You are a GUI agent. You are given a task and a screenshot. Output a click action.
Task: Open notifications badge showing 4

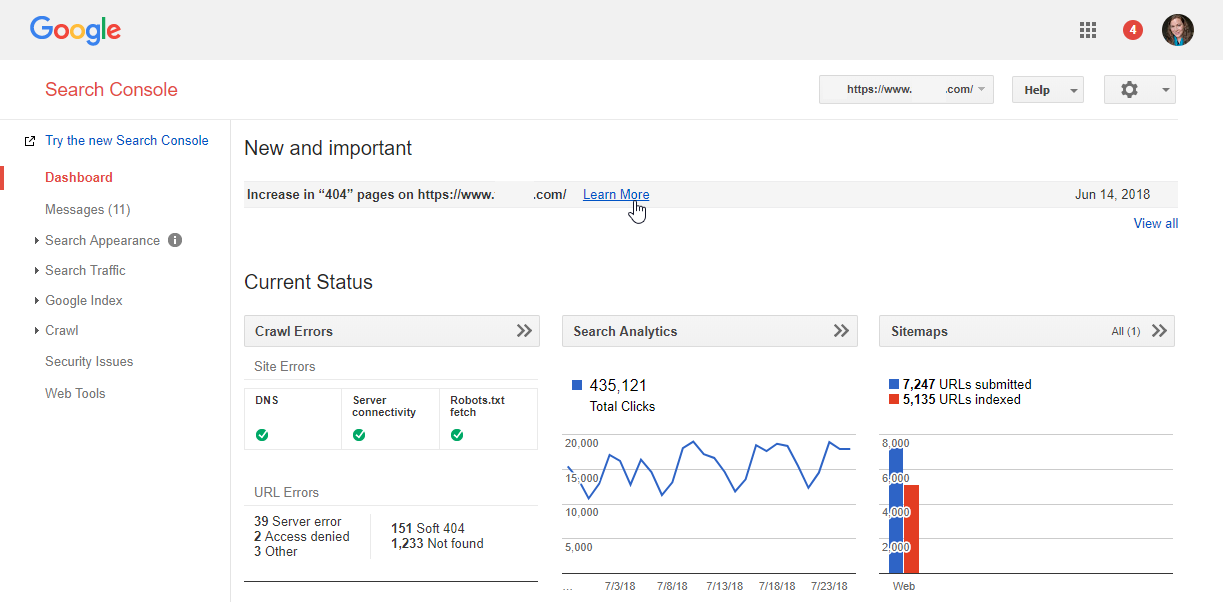(1133, 30)
